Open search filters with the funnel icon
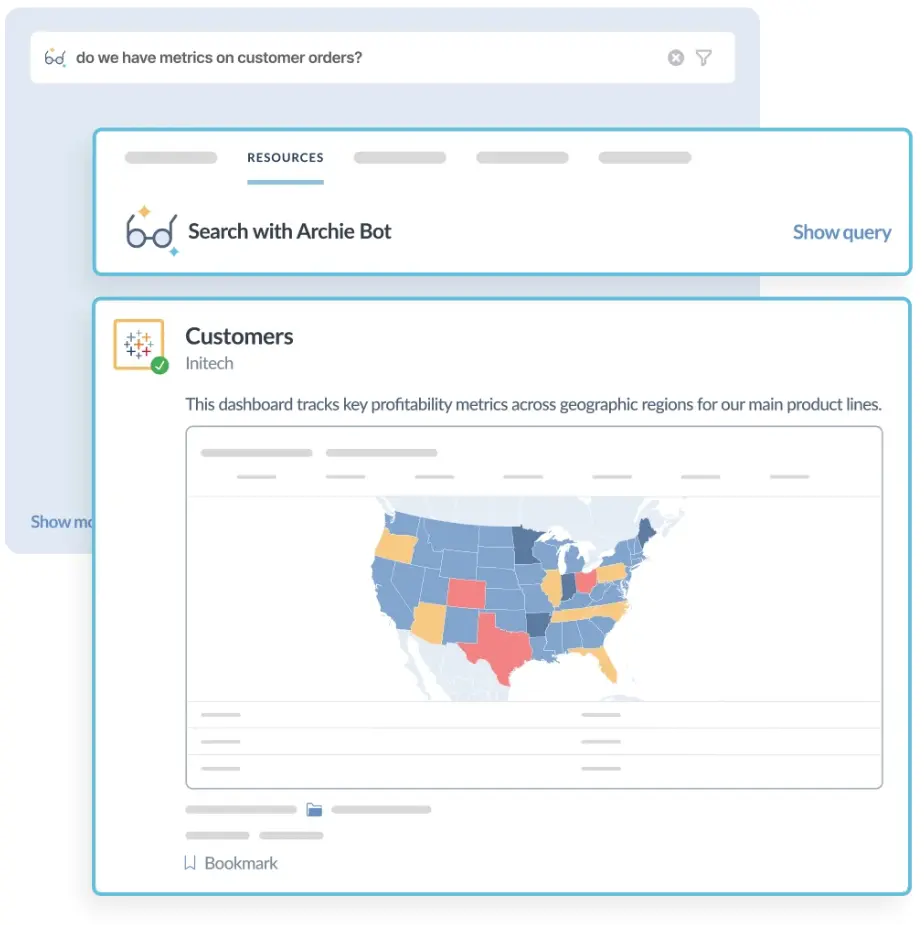The width and height of the screenshot is (924, 925). [703, 58]
